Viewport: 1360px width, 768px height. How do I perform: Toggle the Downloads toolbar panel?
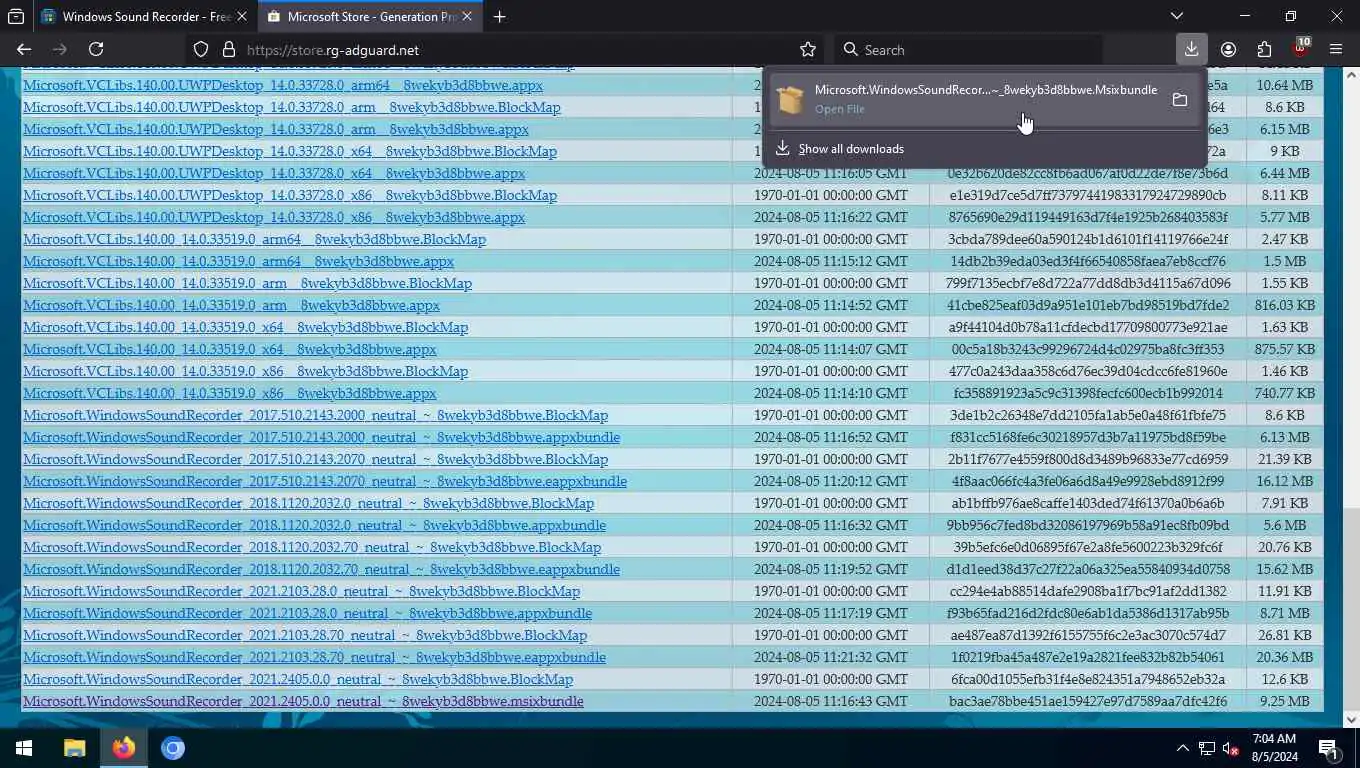point(1192,49)
